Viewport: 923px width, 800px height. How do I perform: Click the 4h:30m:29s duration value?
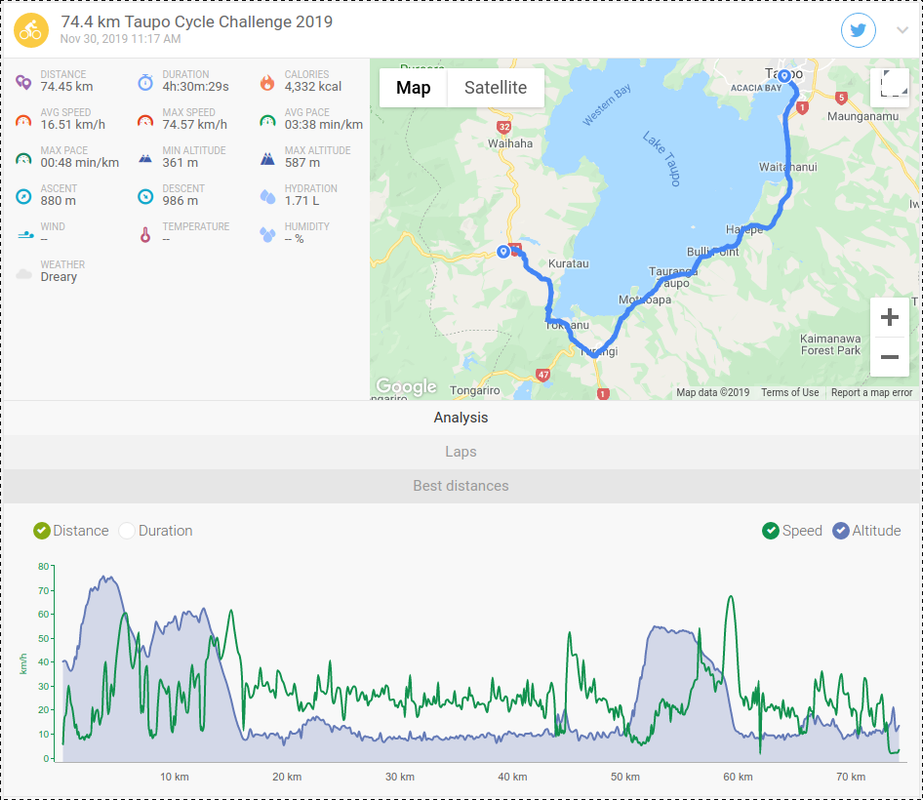195,87
